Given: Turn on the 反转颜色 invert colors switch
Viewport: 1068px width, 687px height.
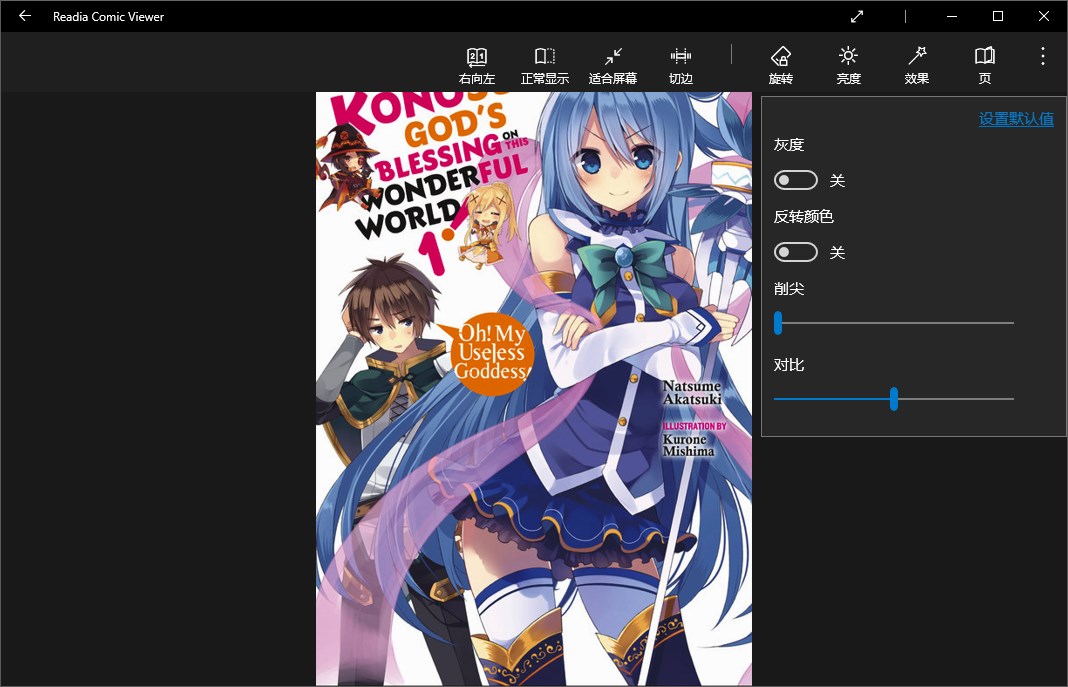Looking at the screenshot, I should [796, 252].
